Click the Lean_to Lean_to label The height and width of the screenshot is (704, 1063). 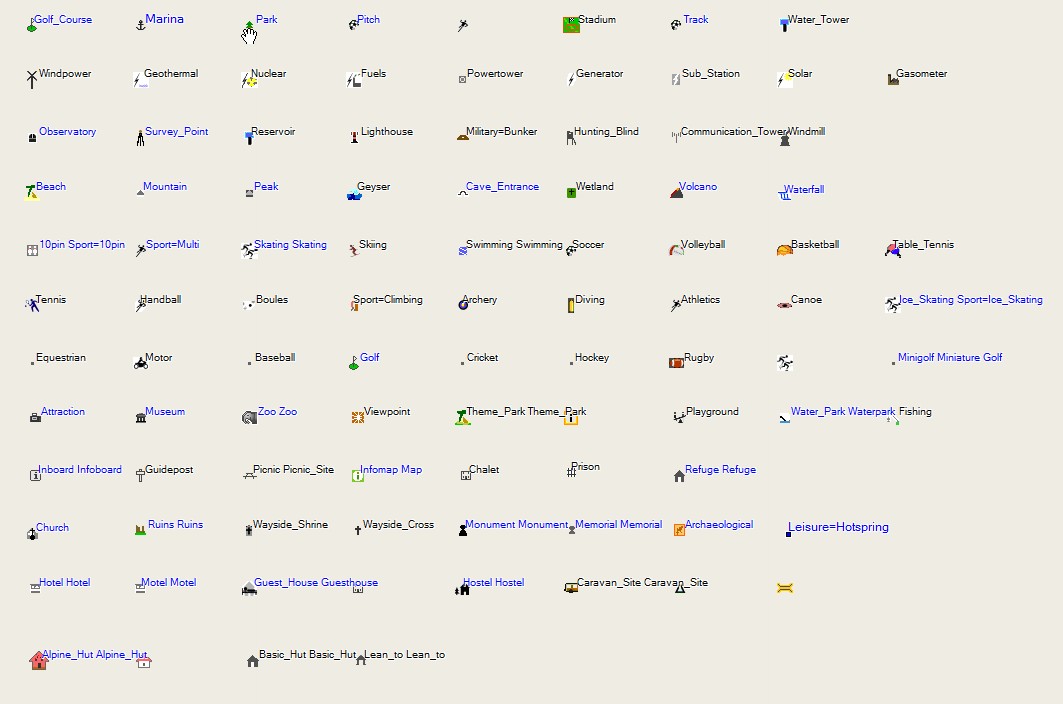(405, 654)
